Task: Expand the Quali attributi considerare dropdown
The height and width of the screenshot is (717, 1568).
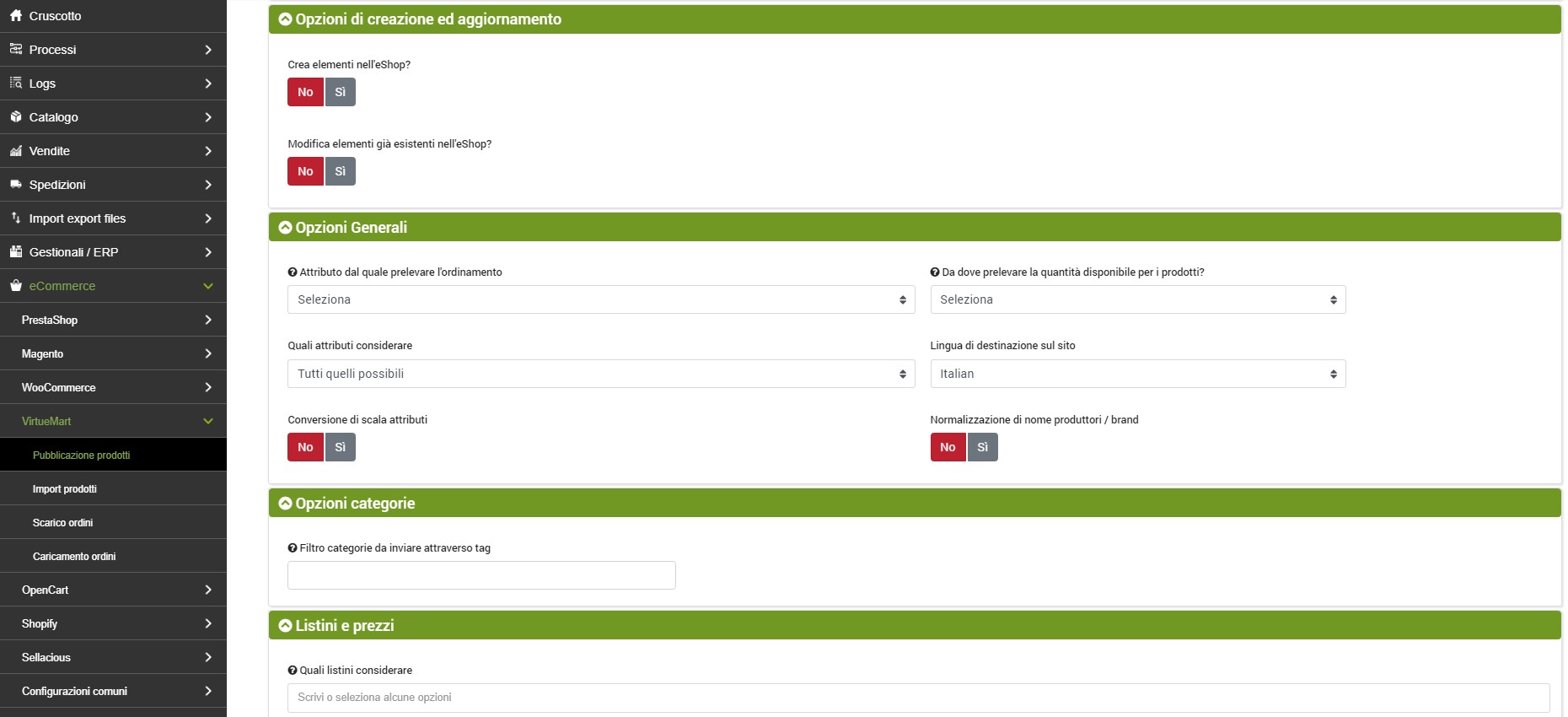Action: [x=600, y=374]
